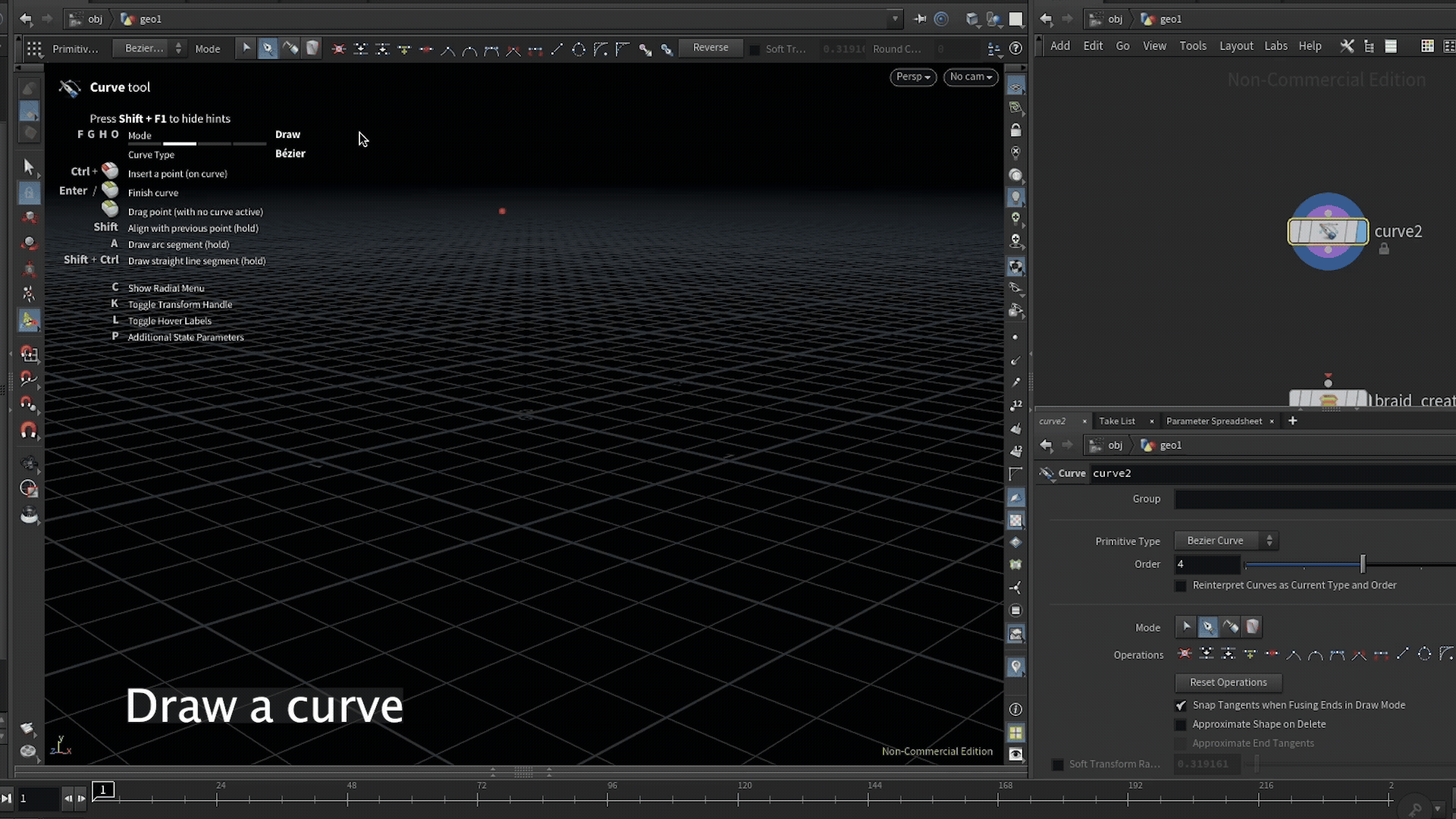This screenshot has width=1456, height=819.
Task: Enable Reinterpret Curves as Current Type checkbox
Action: click(x=1181, y=585)
